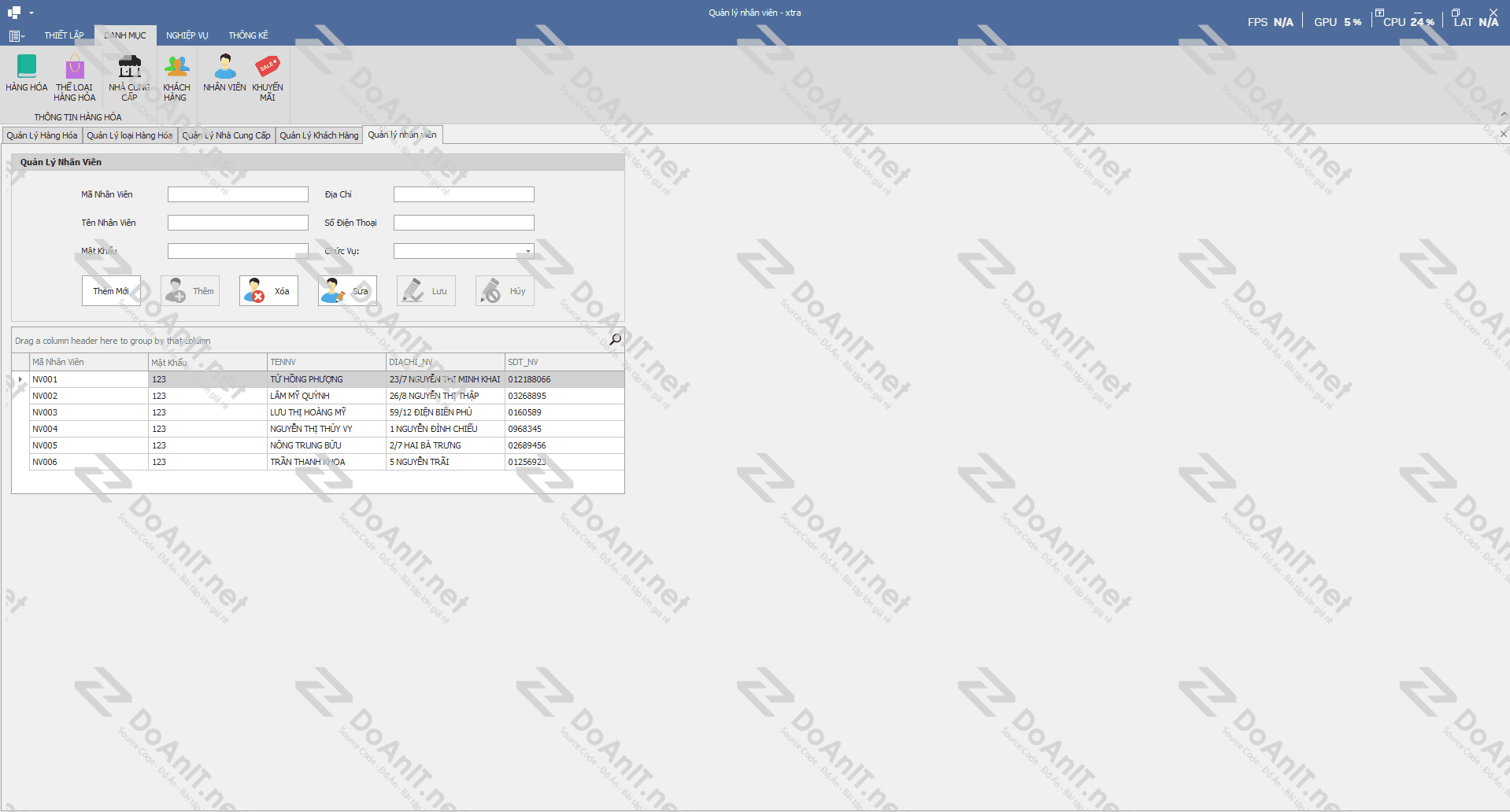Switch to the Thống Kê ribbon tab
The width and height of the screenshot is (1510, 812).
tap(249, 35)
